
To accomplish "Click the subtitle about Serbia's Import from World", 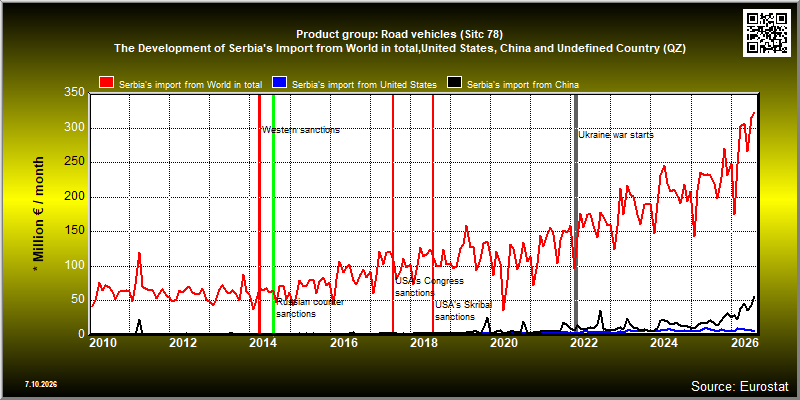I will coord(399,49).
